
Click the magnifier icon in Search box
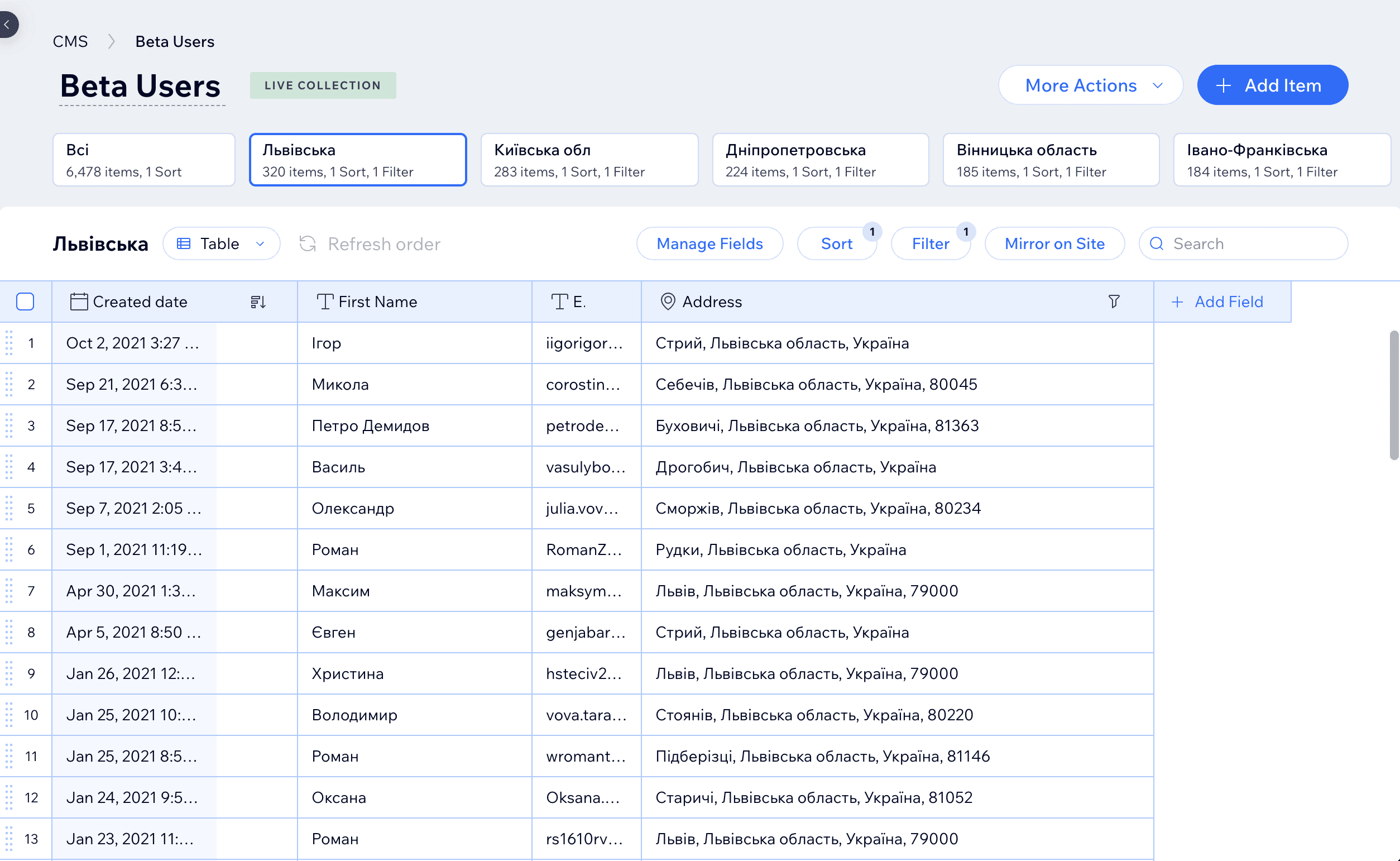(1157, 243)
